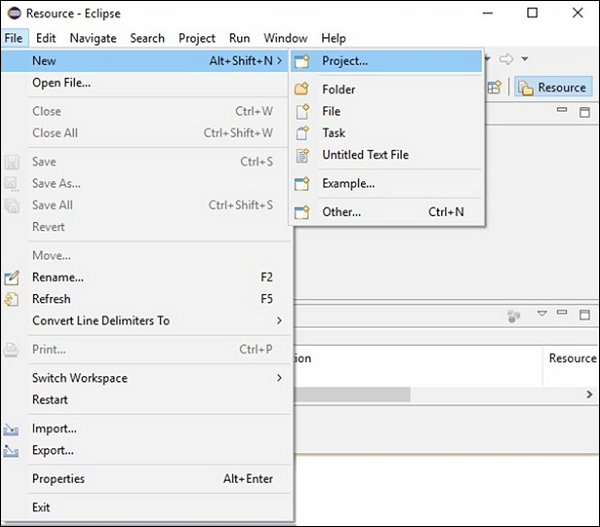Screen dimensions: 600x527
Task: Click the Refresh icon in File menu
Action: click(12, 299)
